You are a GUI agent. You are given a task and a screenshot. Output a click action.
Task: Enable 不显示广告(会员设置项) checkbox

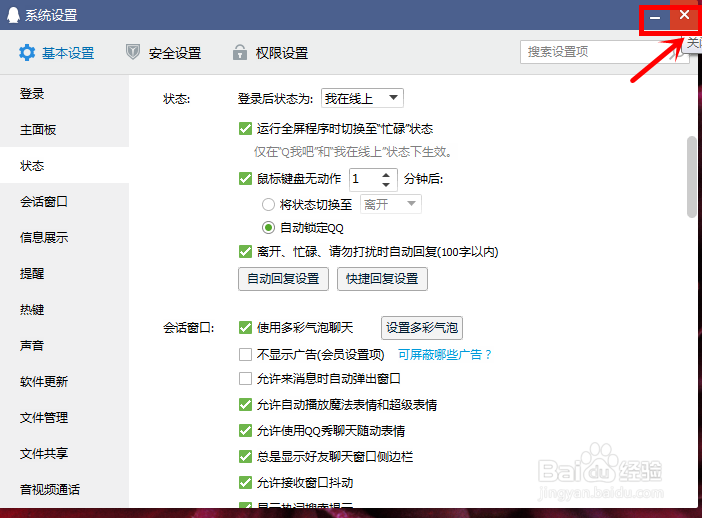tap(245, 355)
